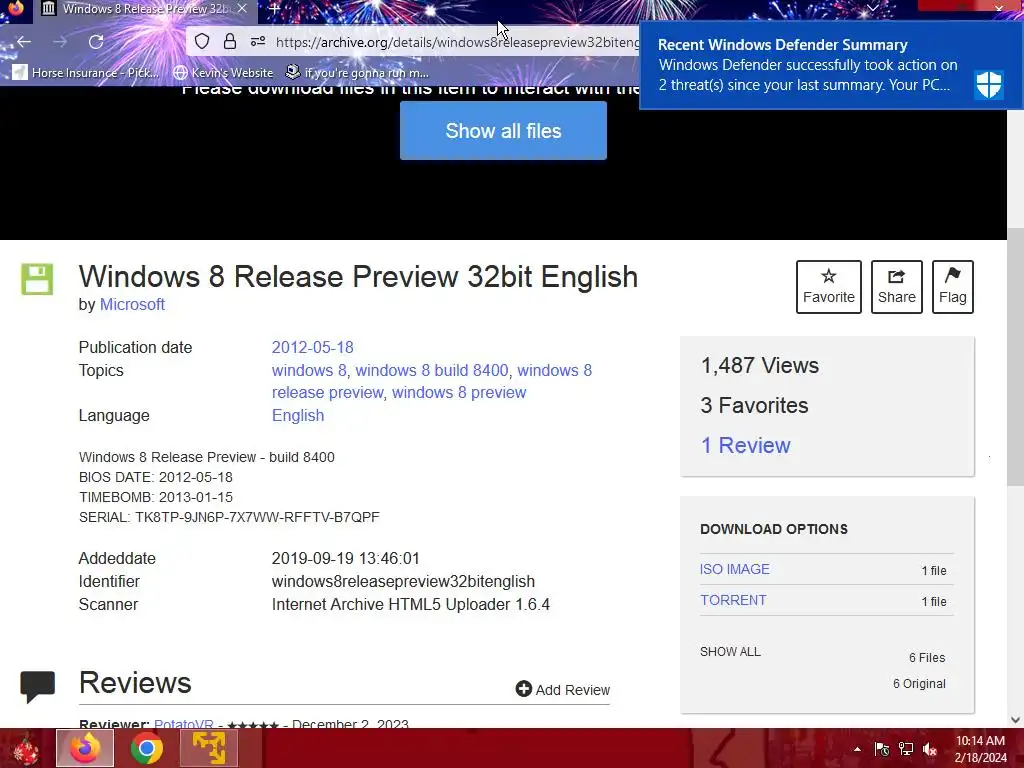
Task: Click the Show all files button
Action: 503,131
